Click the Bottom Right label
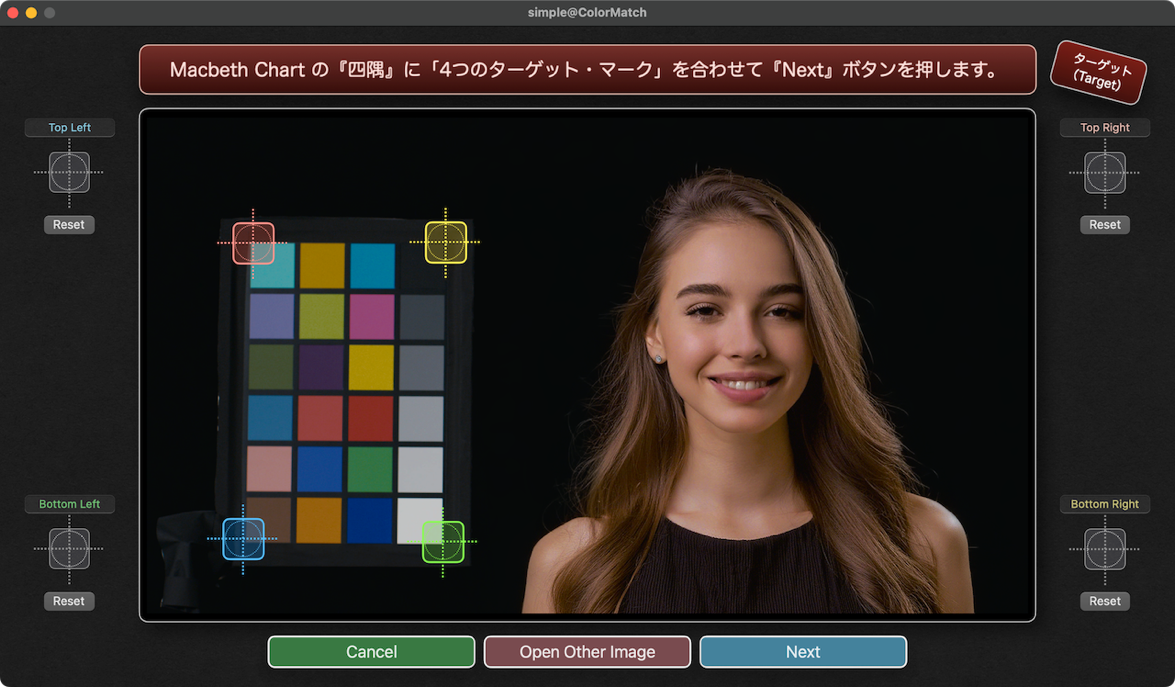This screenshot has height=687, width=1175. pyautogui.click(x=1105, y=503)
